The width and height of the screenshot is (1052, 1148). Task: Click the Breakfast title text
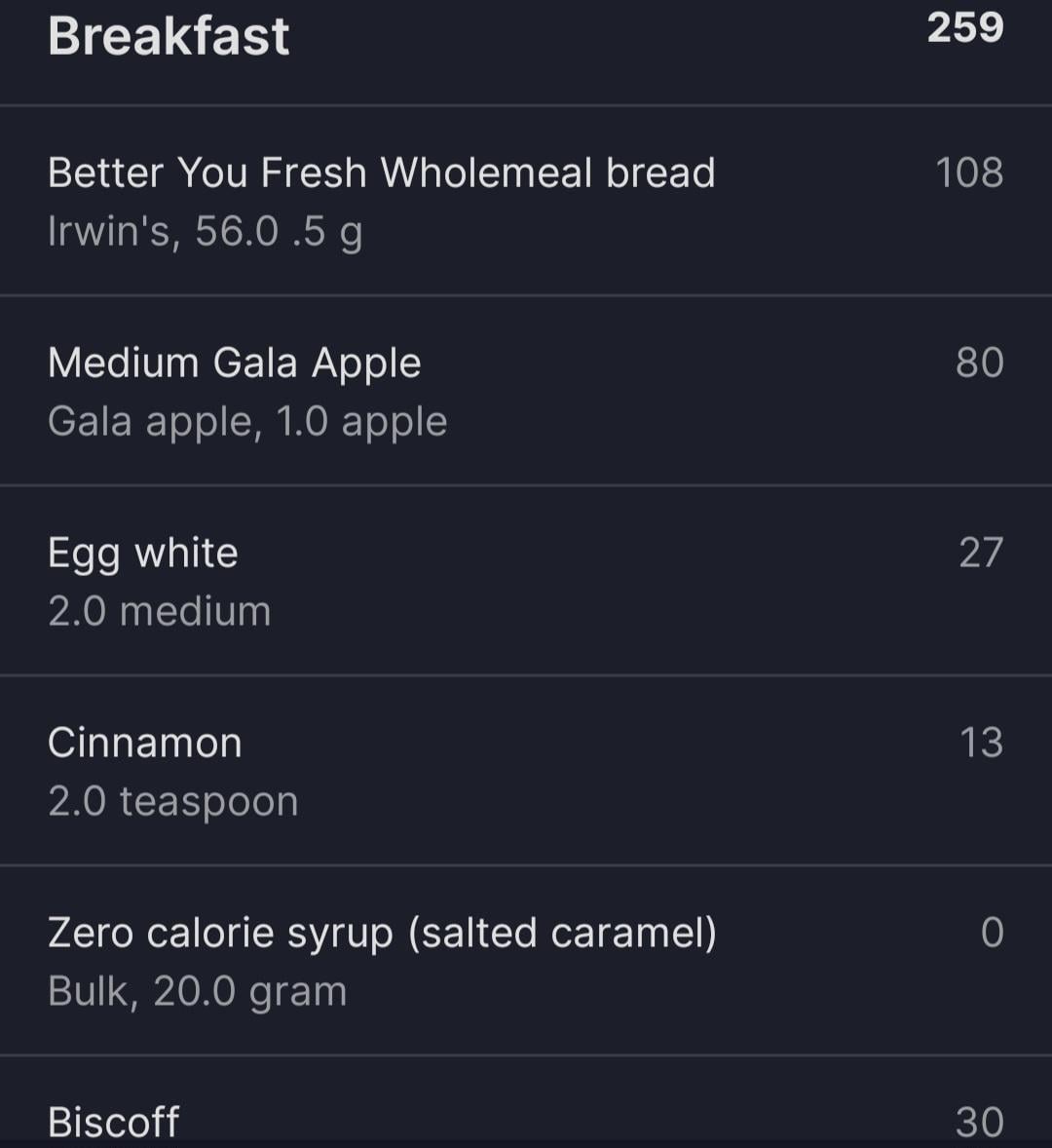[x=169, y=36]
